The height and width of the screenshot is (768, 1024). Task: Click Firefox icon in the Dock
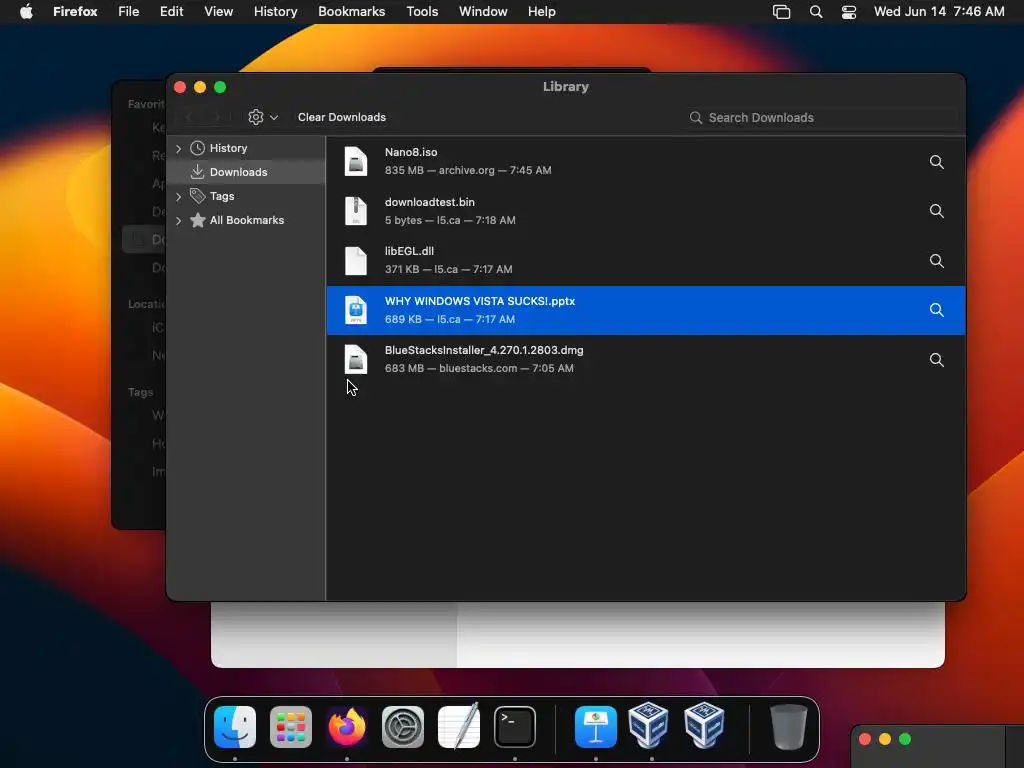click(x=347, y=726)
